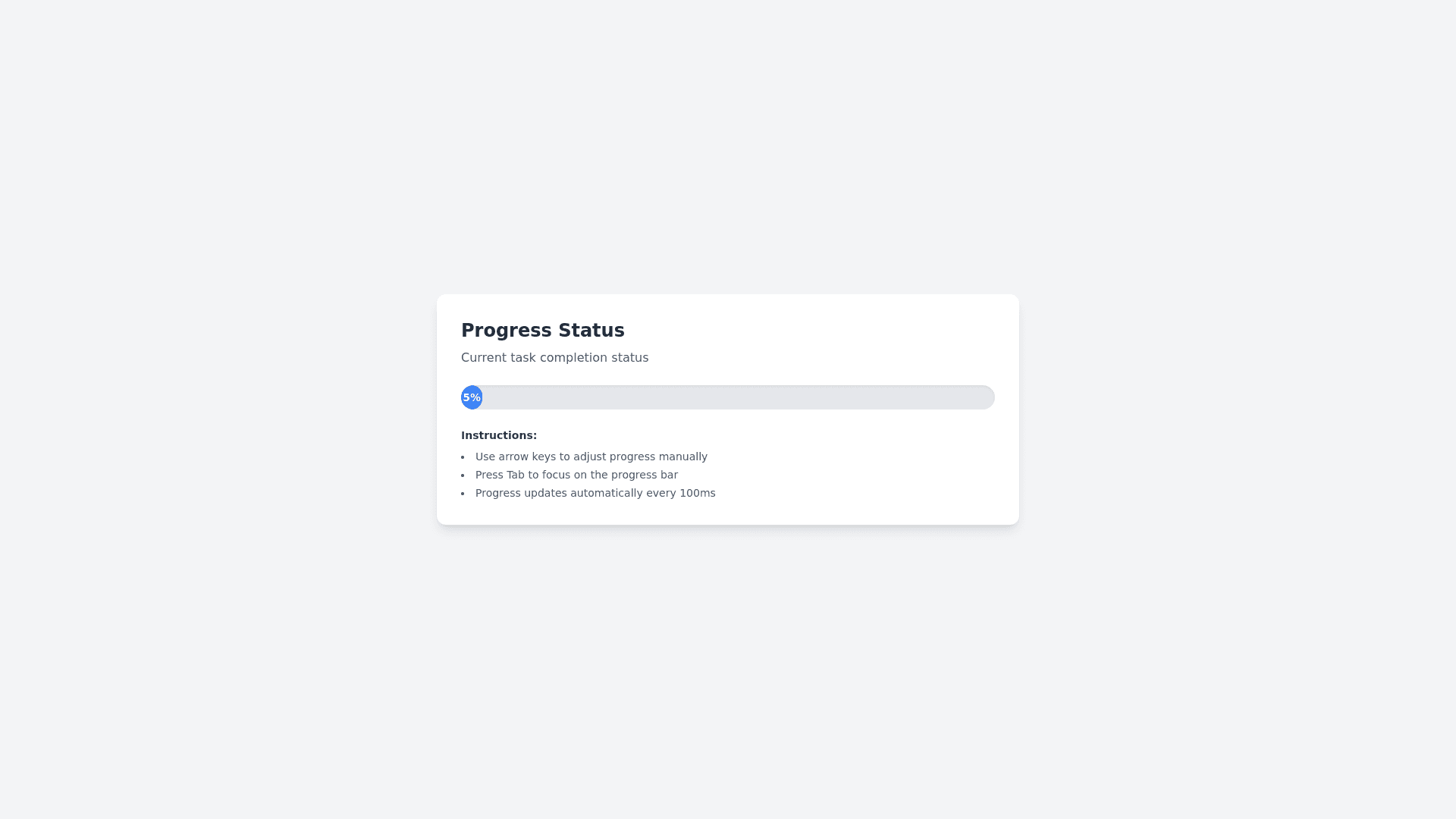Click "Current task completion status" subtitle
The image size is (1456, 819).
pyautogui.click(x=554, y=358)
